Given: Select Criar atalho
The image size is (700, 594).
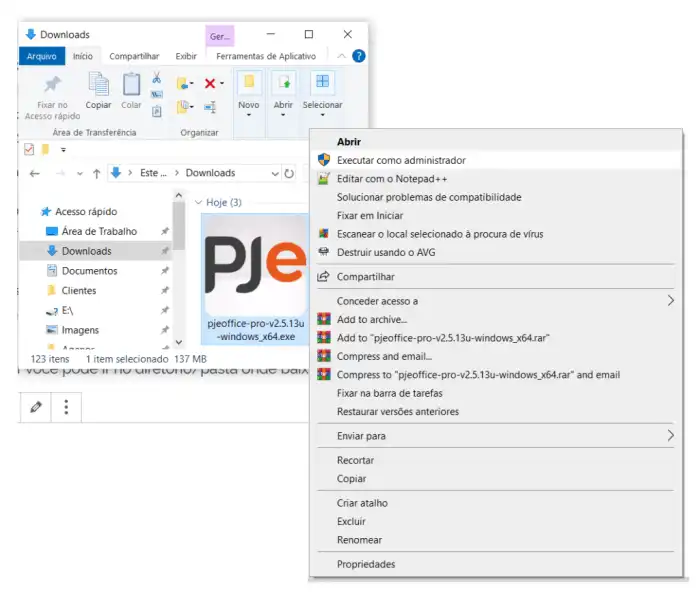Looking at the screenshot, I should point(496,503).
